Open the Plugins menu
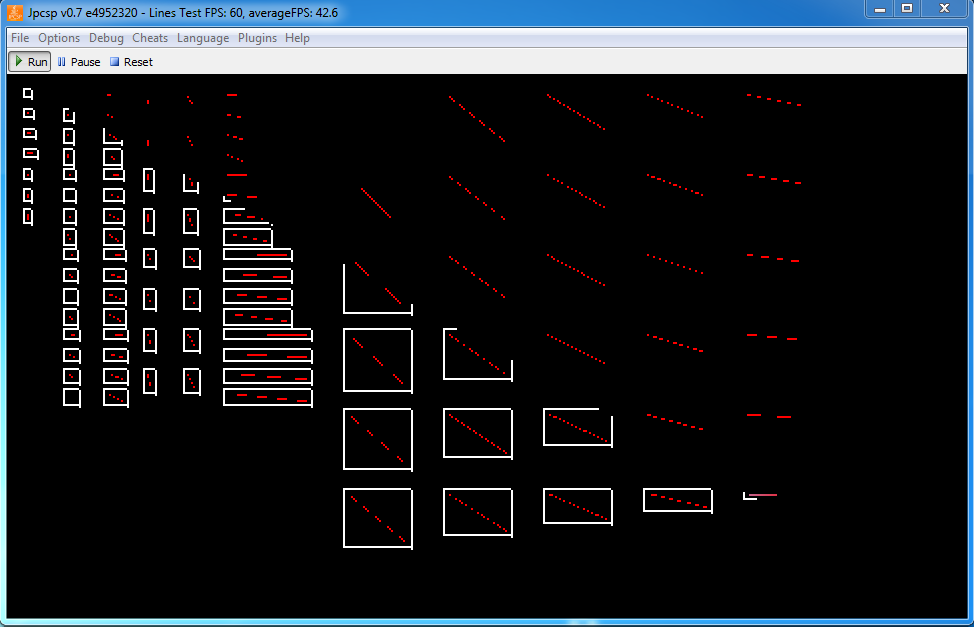Viewport: 974px width, 627px height. [257, 38]
